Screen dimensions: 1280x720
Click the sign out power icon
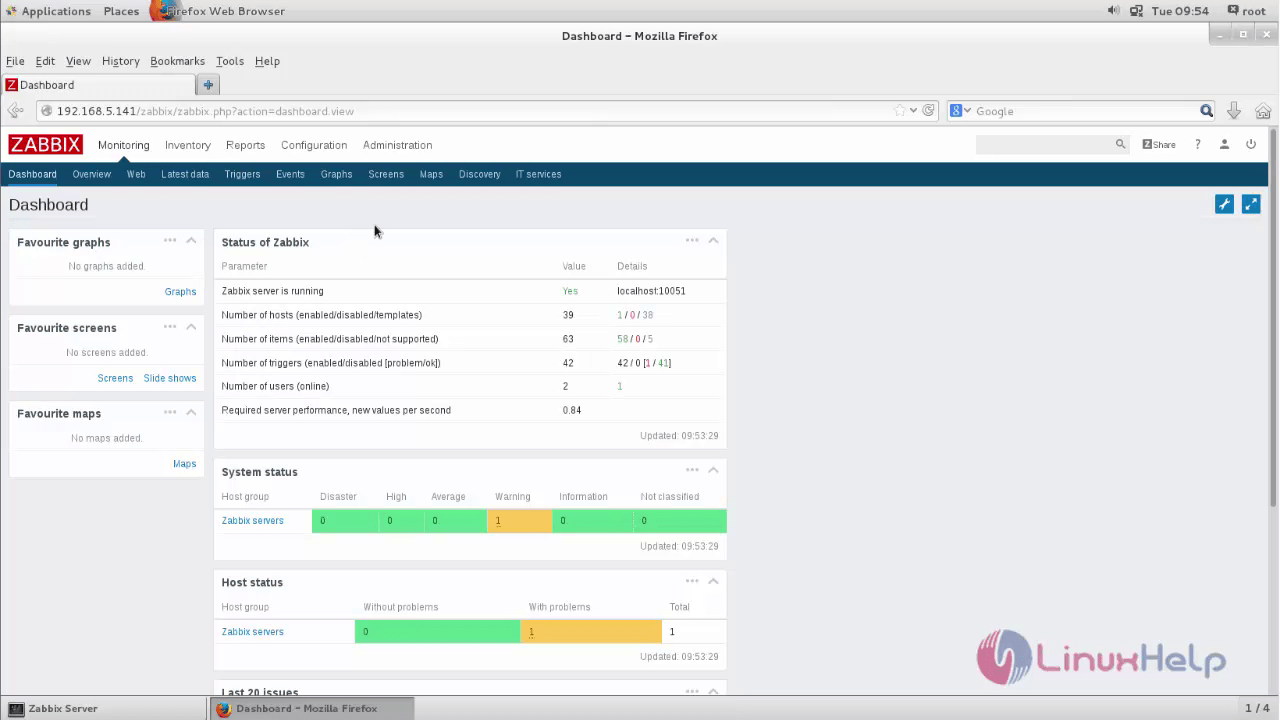[1251, 145]
